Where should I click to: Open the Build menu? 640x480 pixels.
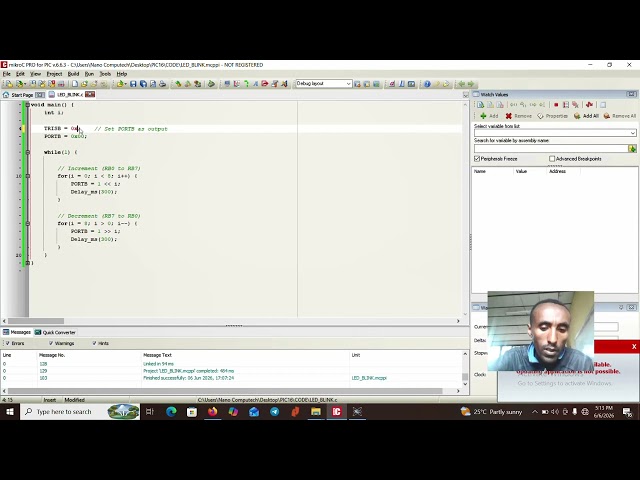[x=73, y=74]
